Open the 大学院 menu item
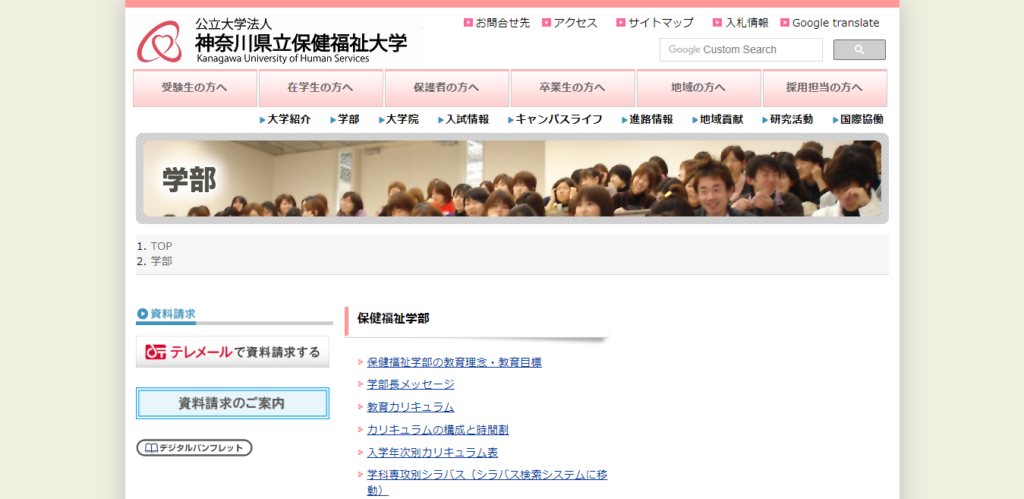The height and width of the screenshot is (499, 1024). (399, 120)
